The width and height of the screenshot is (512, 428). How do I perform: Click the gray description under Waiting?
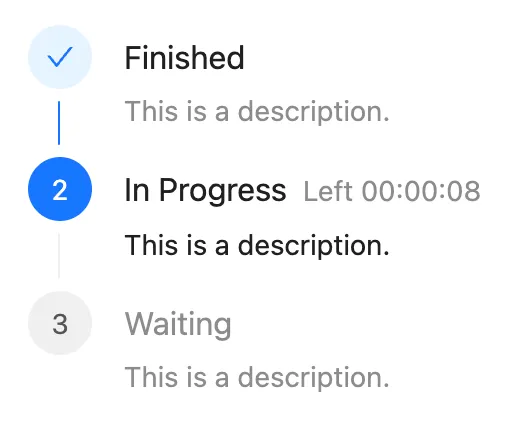(257, 378)
